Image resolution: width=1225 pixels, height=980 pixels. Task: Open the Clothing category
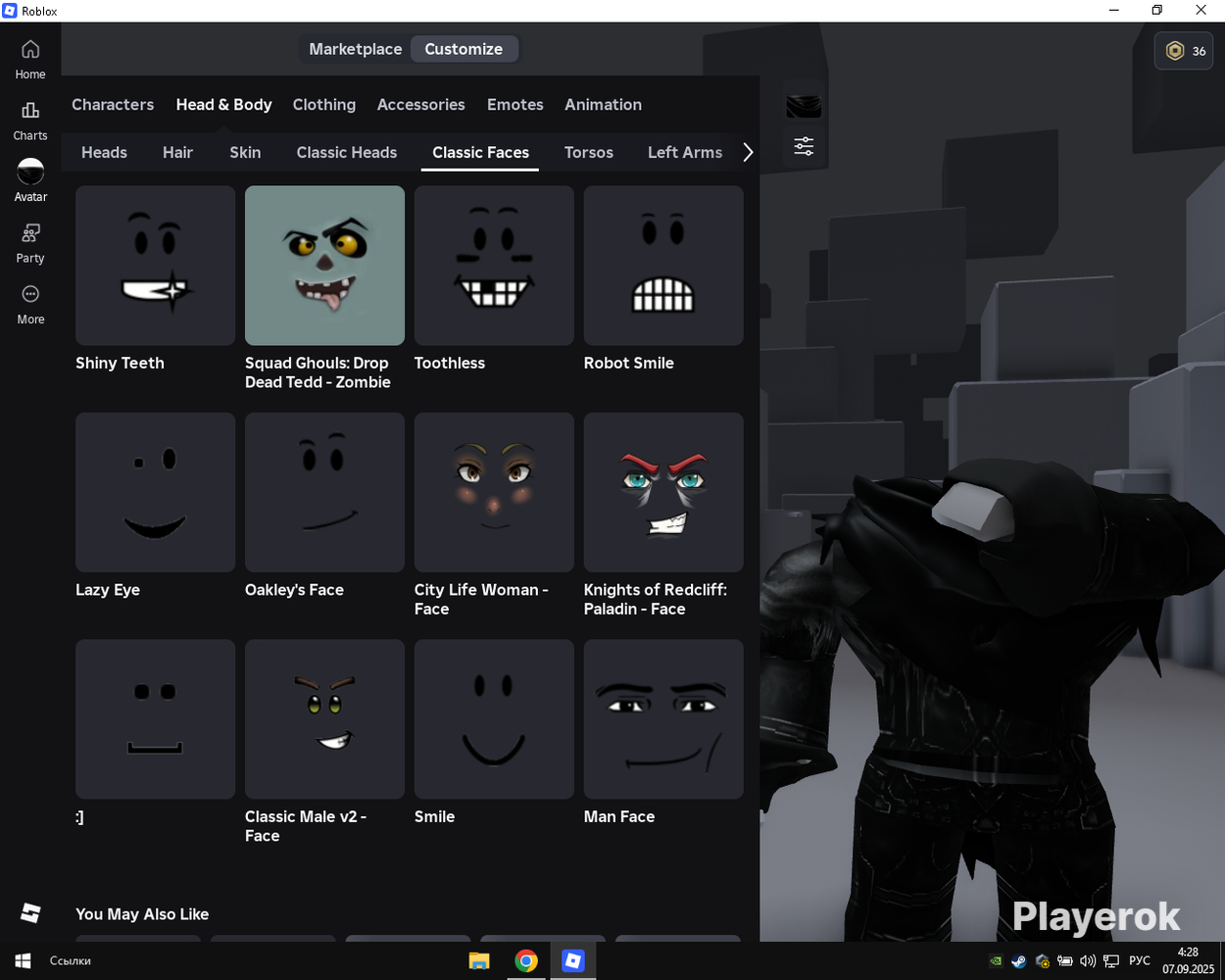pos(324,104)
